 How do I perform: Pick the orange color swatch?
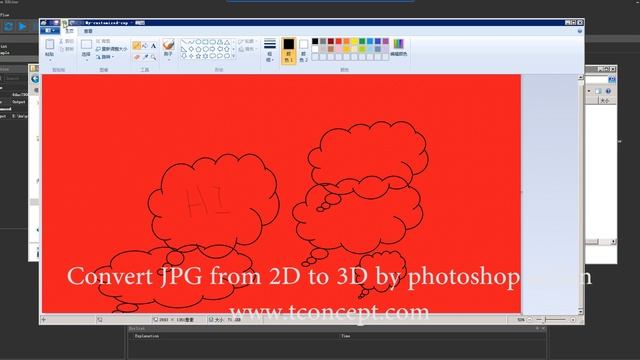[x=347, y=41]
